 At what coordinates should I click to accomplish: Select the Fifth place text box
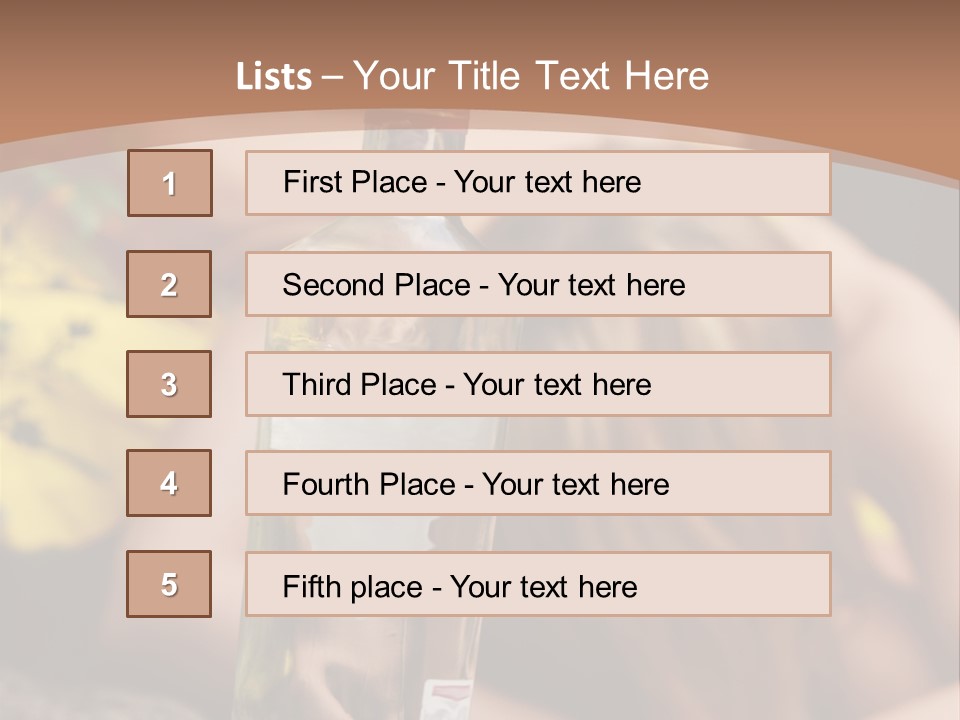[x=538, y=585]
